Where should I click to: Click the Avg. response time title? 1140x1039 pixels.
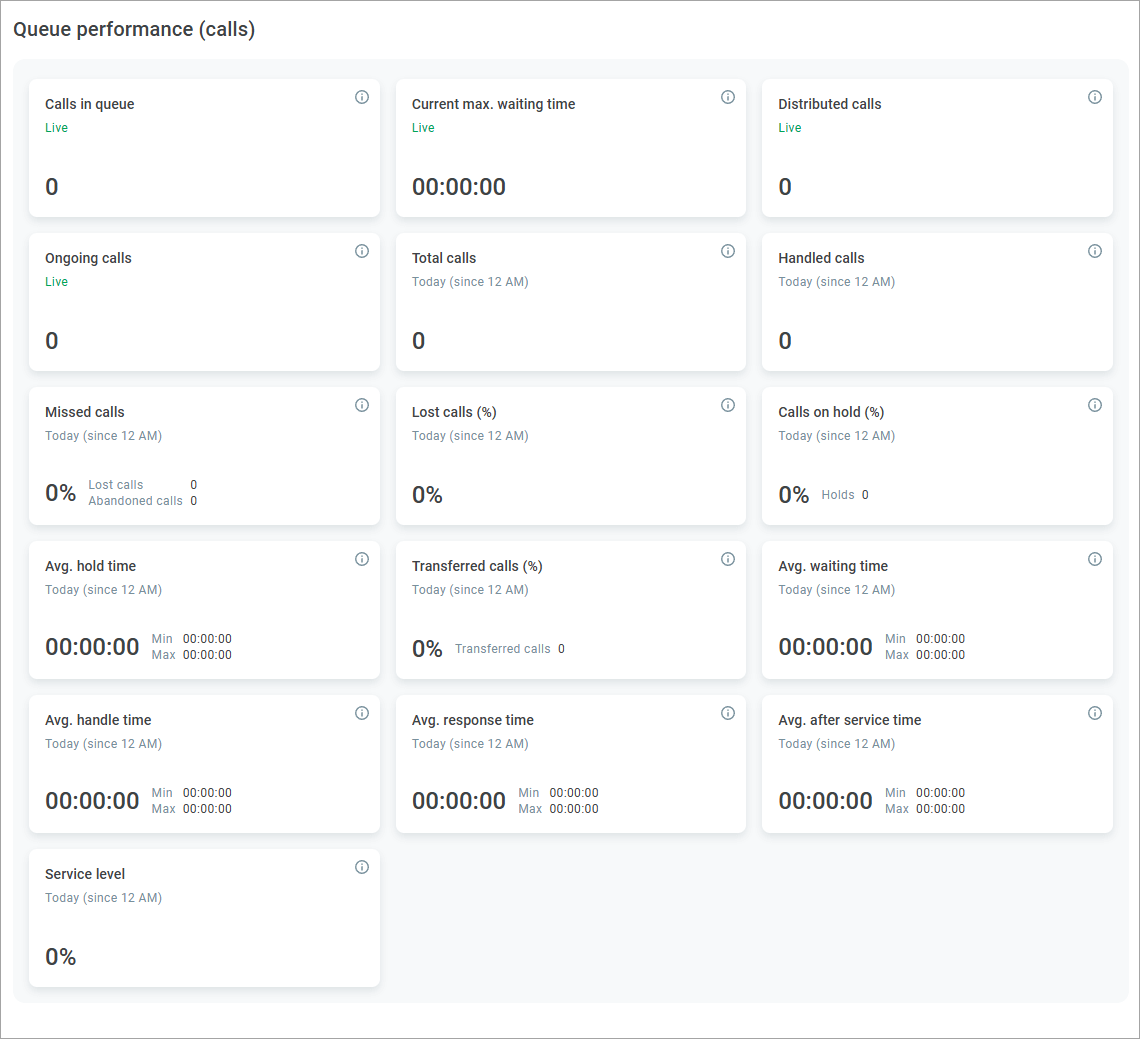point(473,721)
